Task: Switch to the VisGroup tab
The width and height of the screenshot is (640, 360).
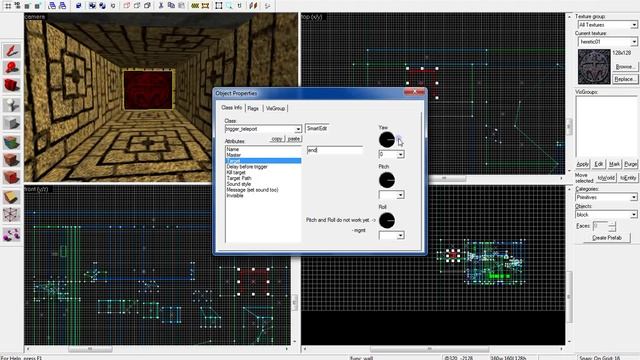Action: (x=275, y=109)
